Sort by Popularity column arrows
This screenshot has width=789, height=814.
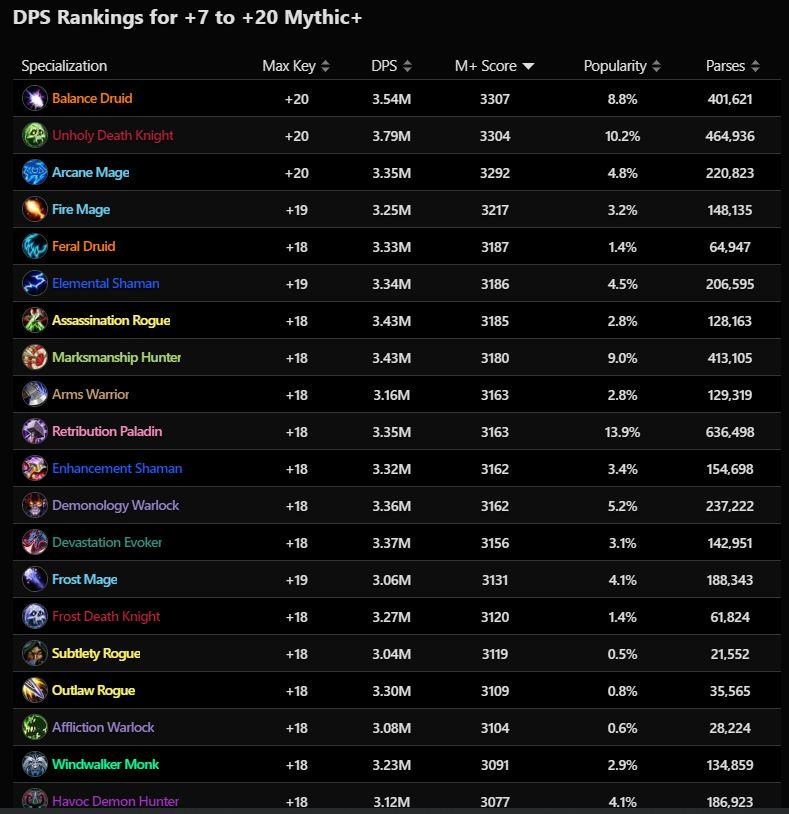[656, 66]
